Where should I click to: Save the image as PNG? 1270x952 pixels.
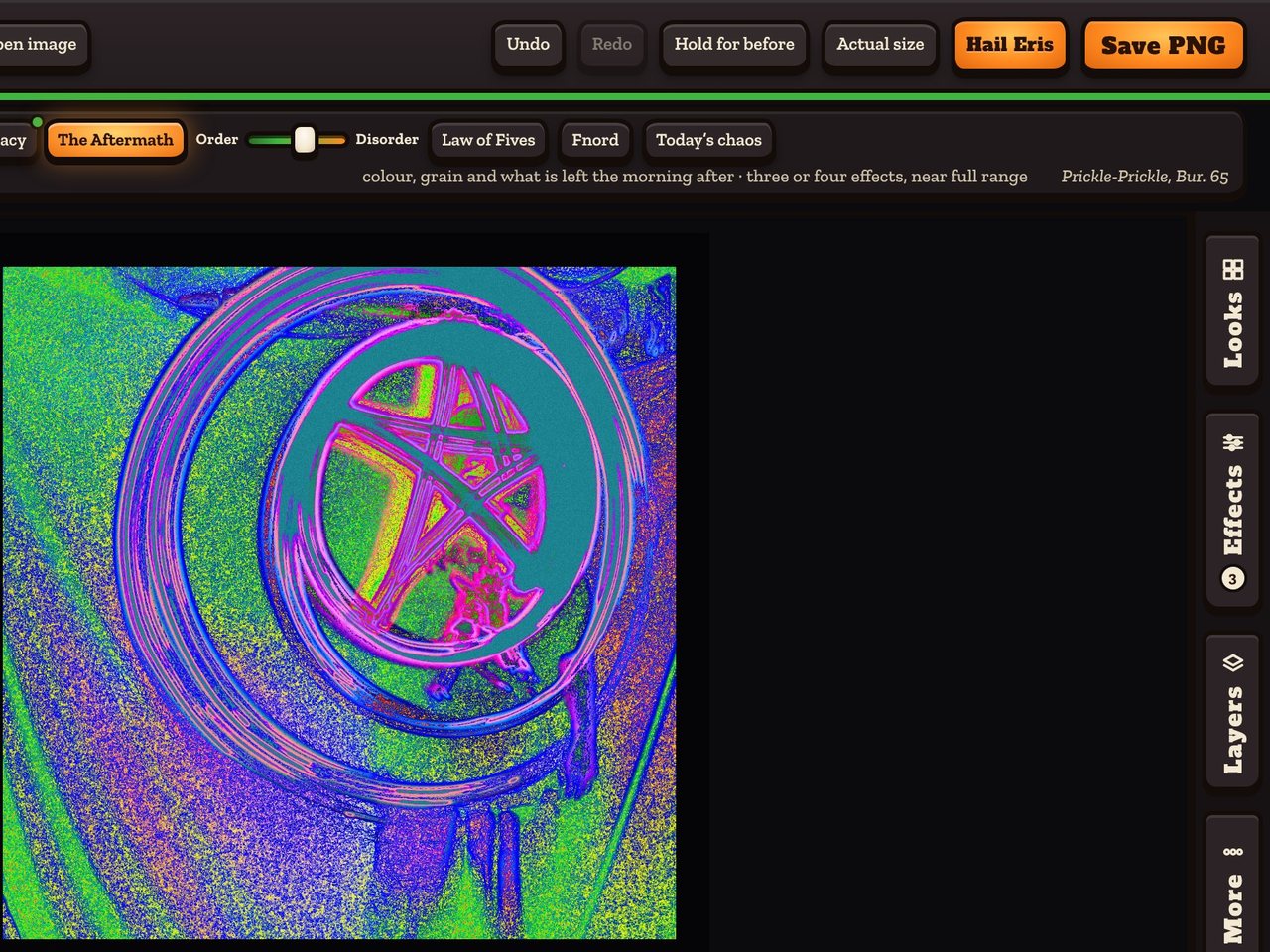click(1164, 46)
